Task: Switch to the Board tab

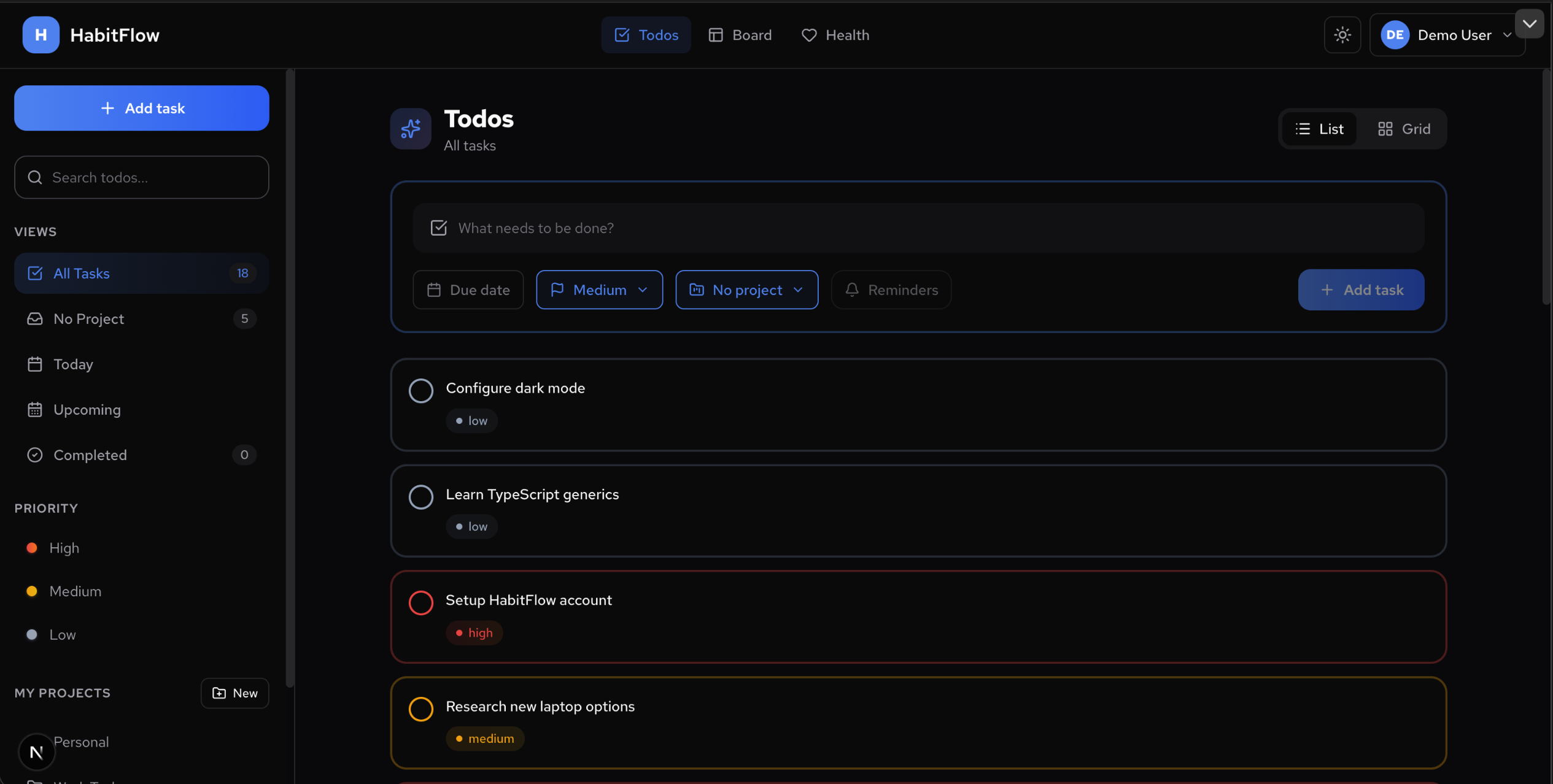Action: tap(740, 35)
